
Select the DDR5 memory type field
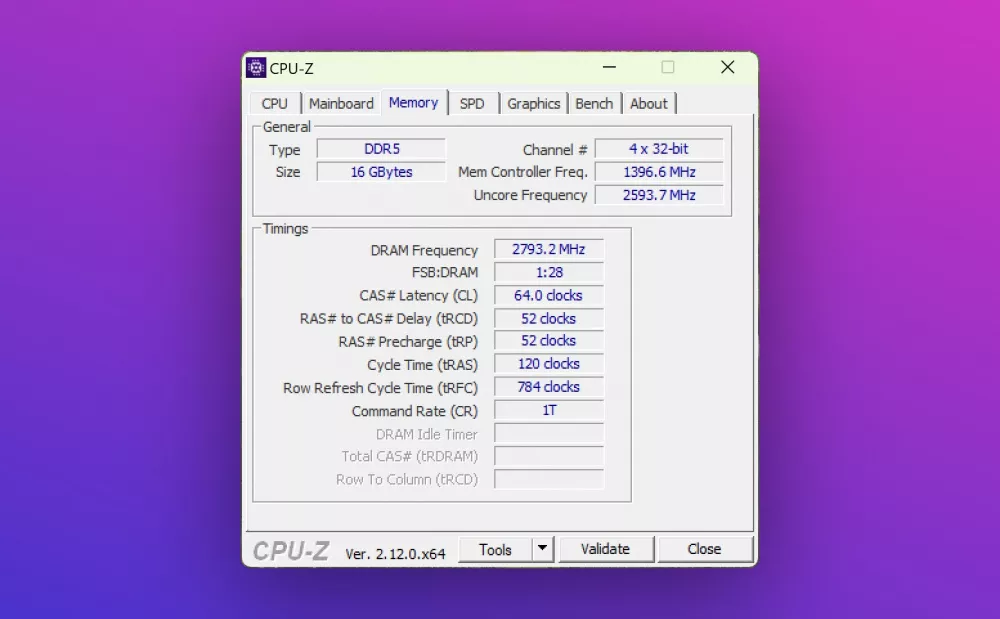[x=381, y=149]
